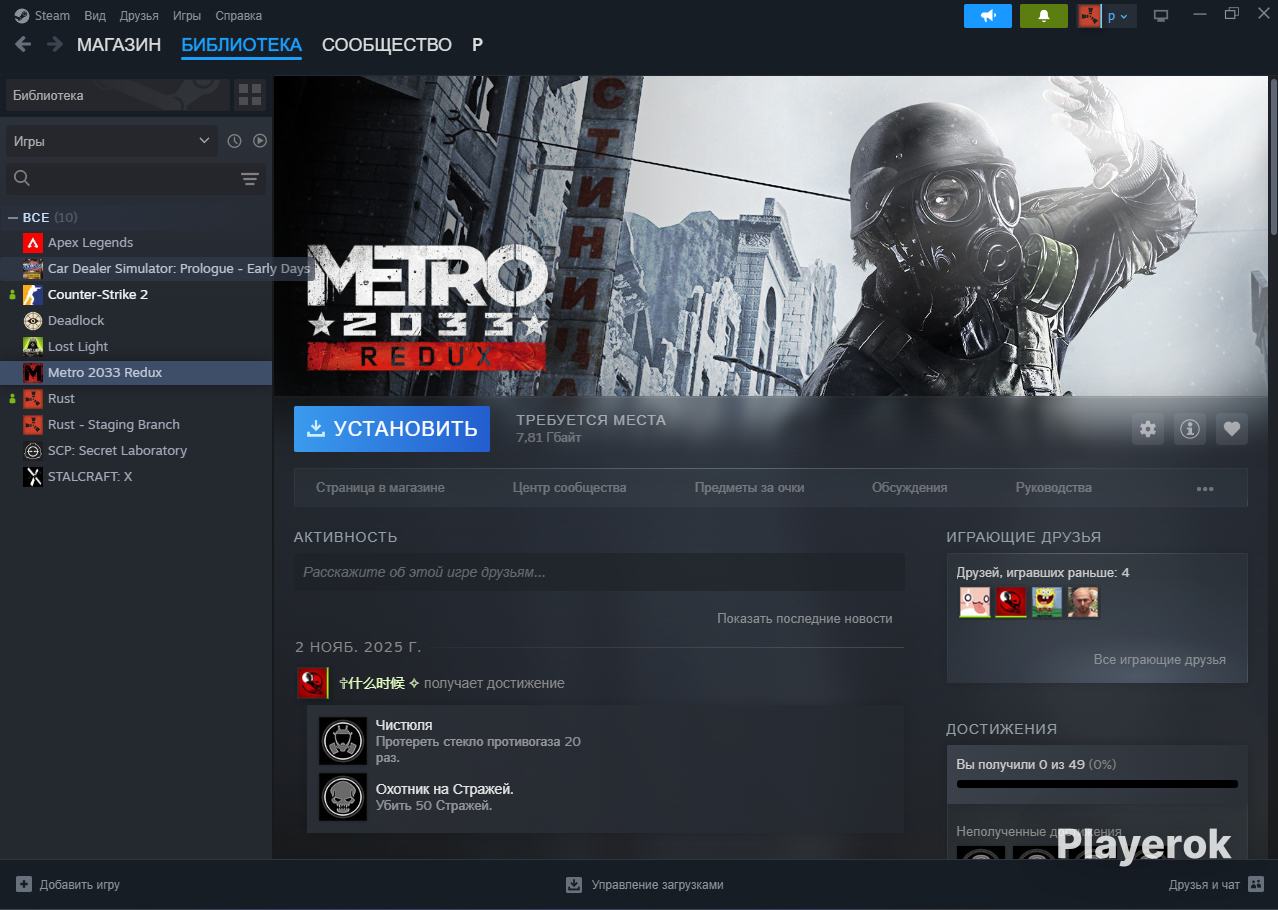The width and height of the screenshot is (1278, 910).
Task: Click the activity status input field
Action: [x=599, y=572]
